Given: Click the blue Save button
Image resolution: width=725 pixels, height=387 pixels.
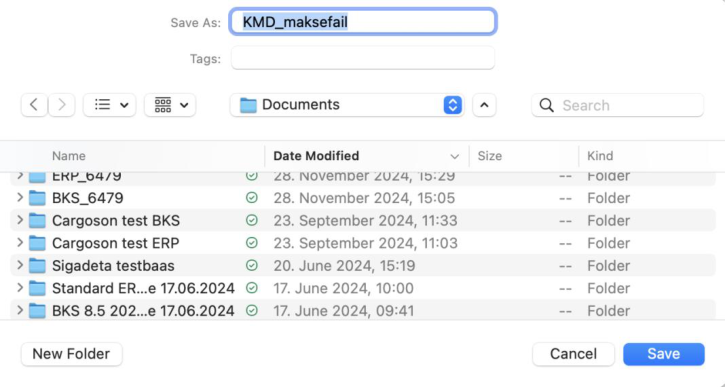Looking at the screenshot, I should [x=664, y=354].
